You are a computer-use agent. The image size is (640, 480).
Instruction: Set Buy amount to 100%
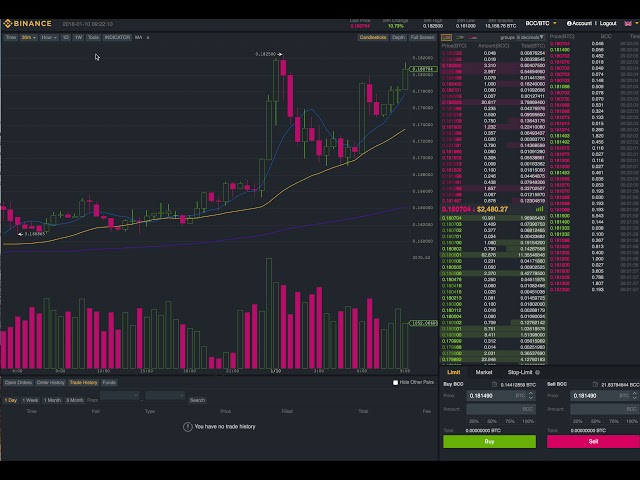(528, 421)
